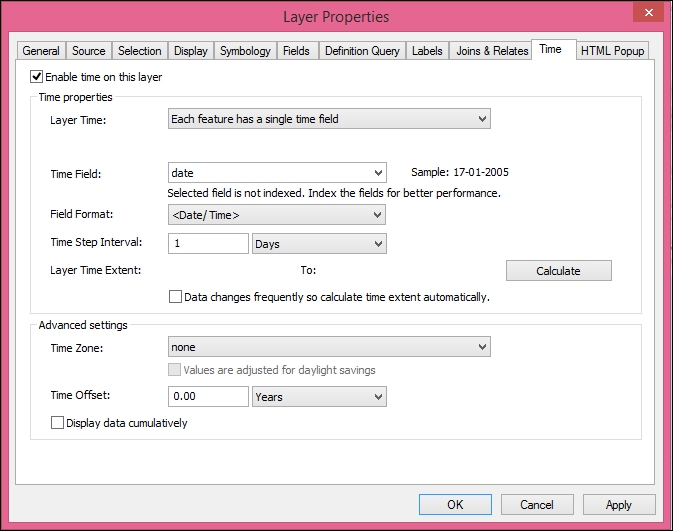
Task: Click the Time Offset value field
Action: pyautogui.click(x=208, y=397)
